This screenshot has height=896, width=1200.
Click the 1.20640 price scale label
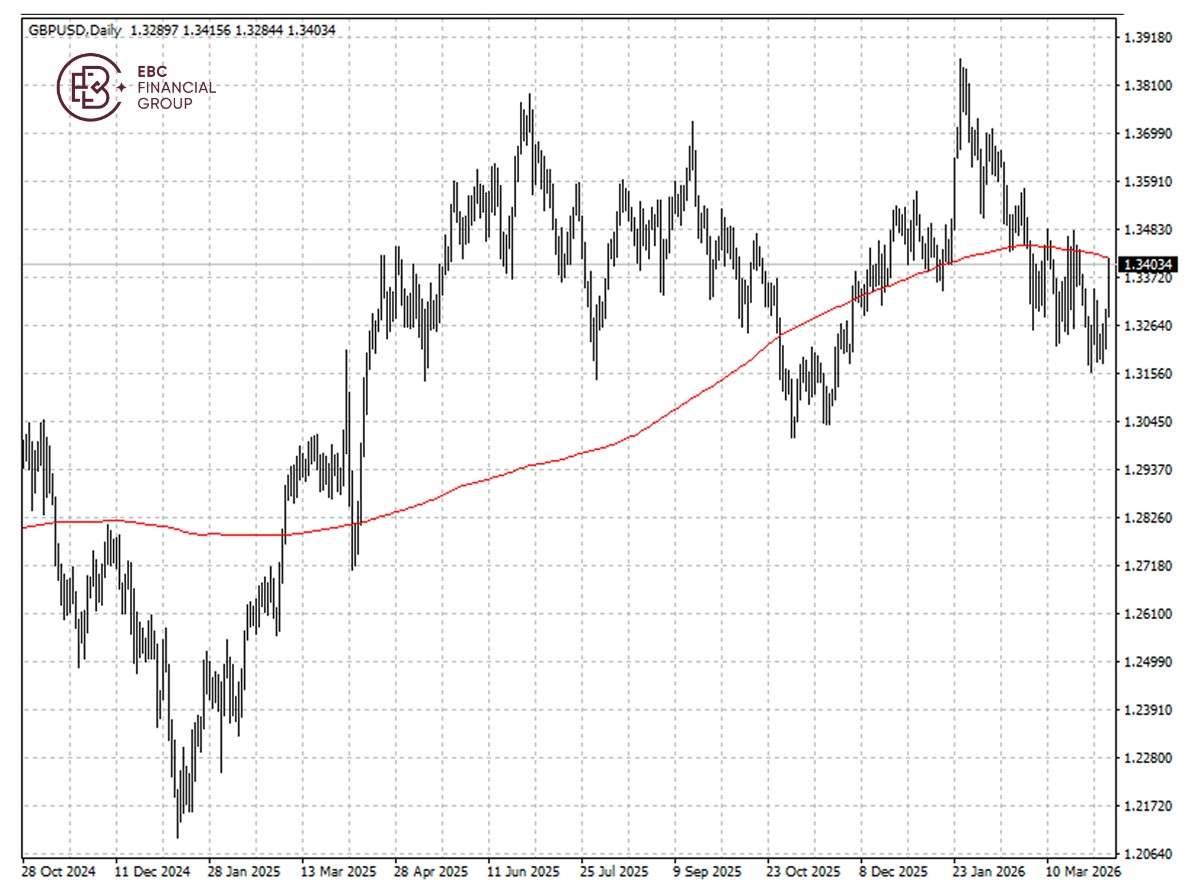coord(1148,852)
